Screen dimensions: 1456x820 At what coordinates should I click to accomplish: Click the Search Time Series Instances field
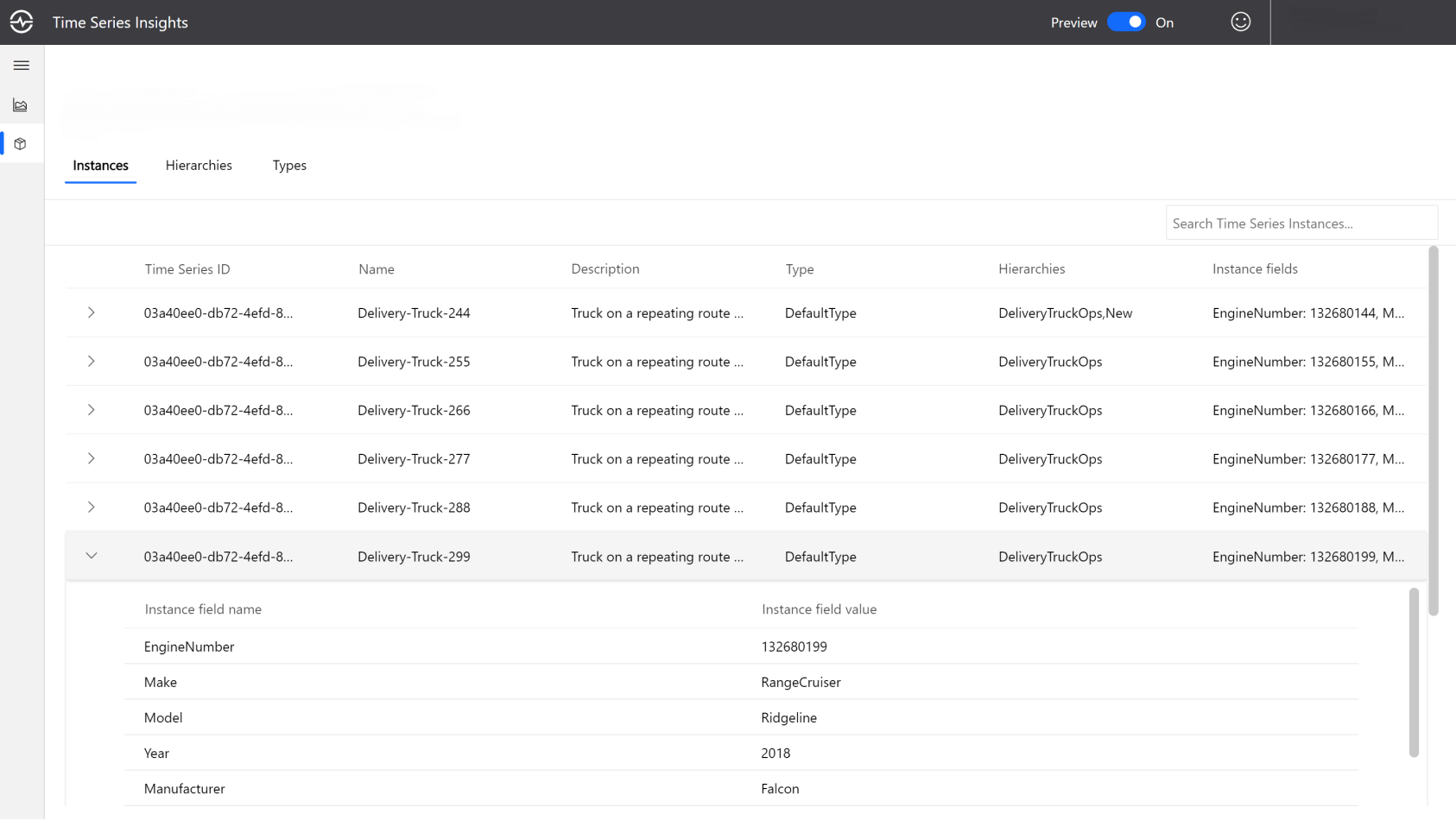[1301, 224]
